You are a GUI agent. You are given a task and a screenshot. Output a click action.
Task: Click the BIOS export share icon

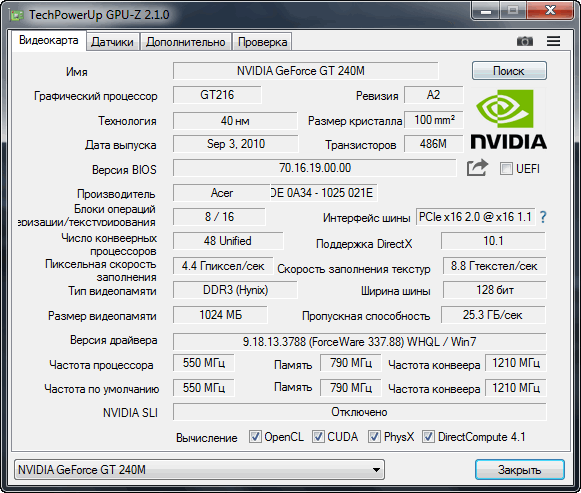point(477,168)
